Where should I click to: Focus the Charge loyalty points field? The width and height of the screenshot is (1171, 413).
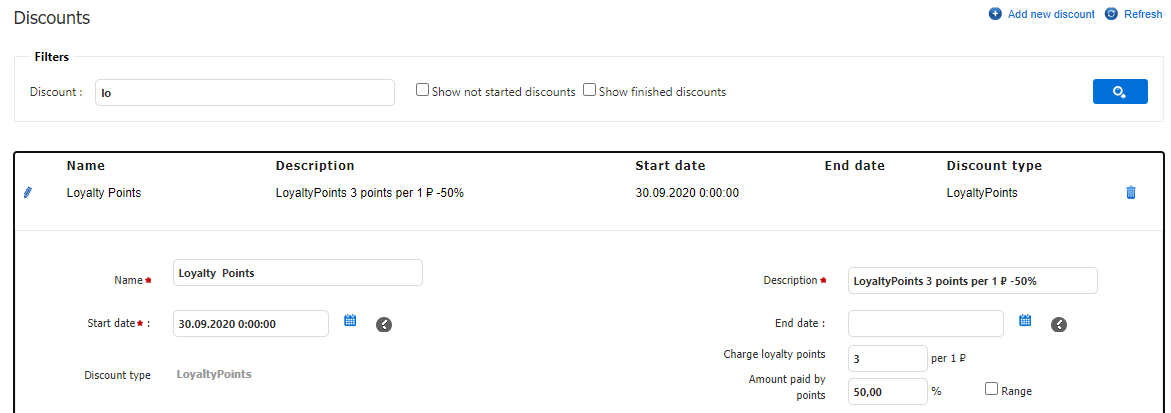pyautogui.click(x=887, y=358)
